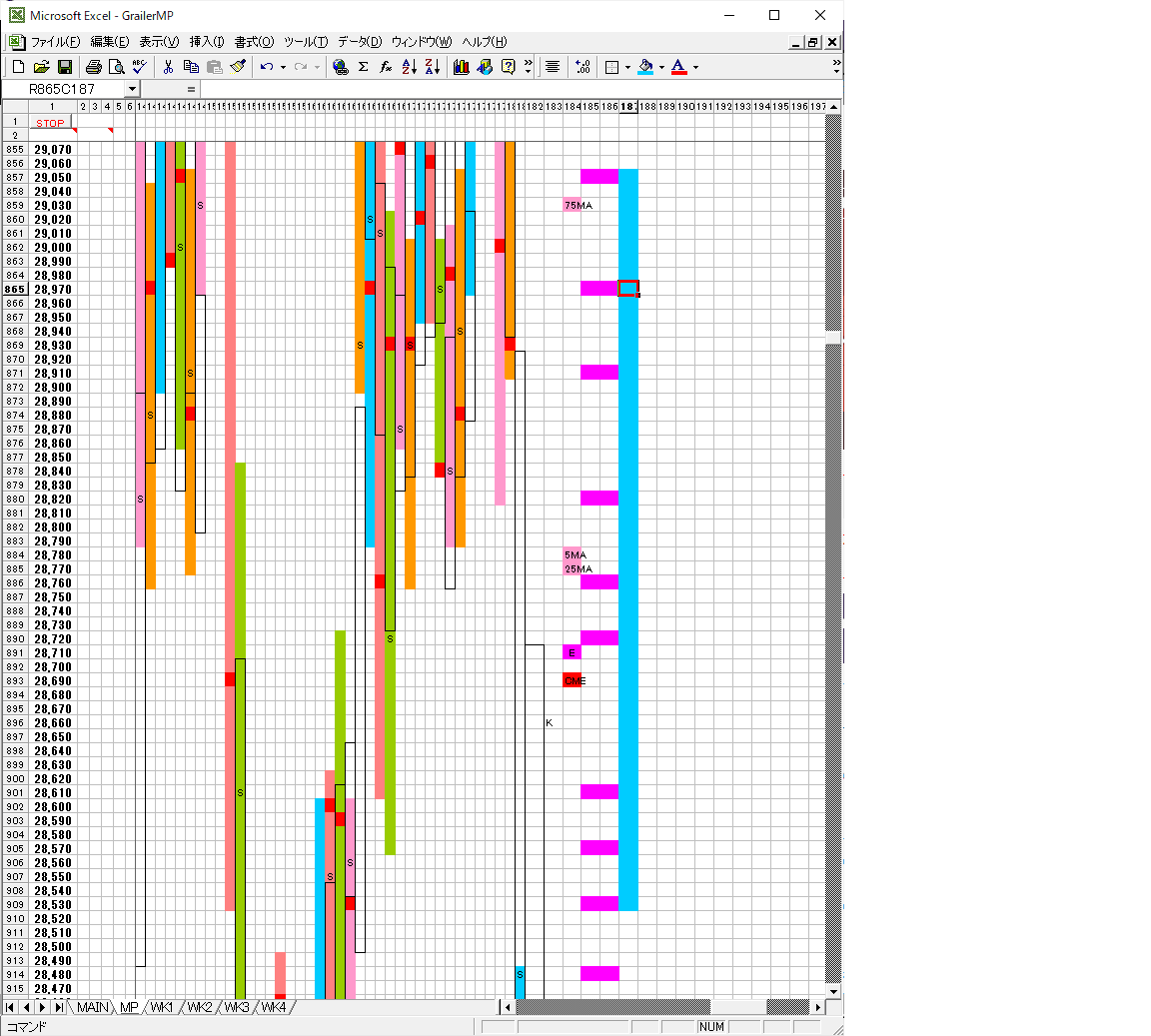
Task: Select the Cut scissors icon
Action: coord(168,67)
